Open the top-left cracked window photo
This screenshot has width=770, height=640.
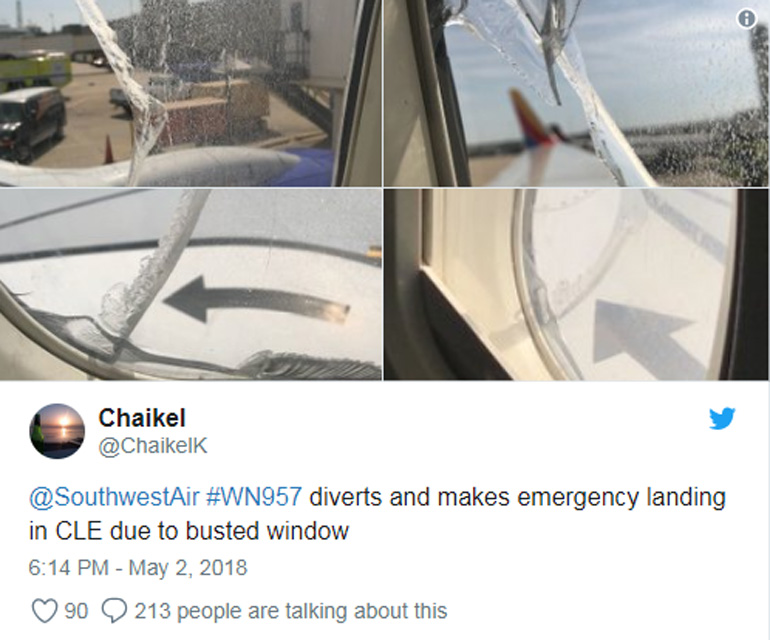pyautogui.click(x=191, y=93)
